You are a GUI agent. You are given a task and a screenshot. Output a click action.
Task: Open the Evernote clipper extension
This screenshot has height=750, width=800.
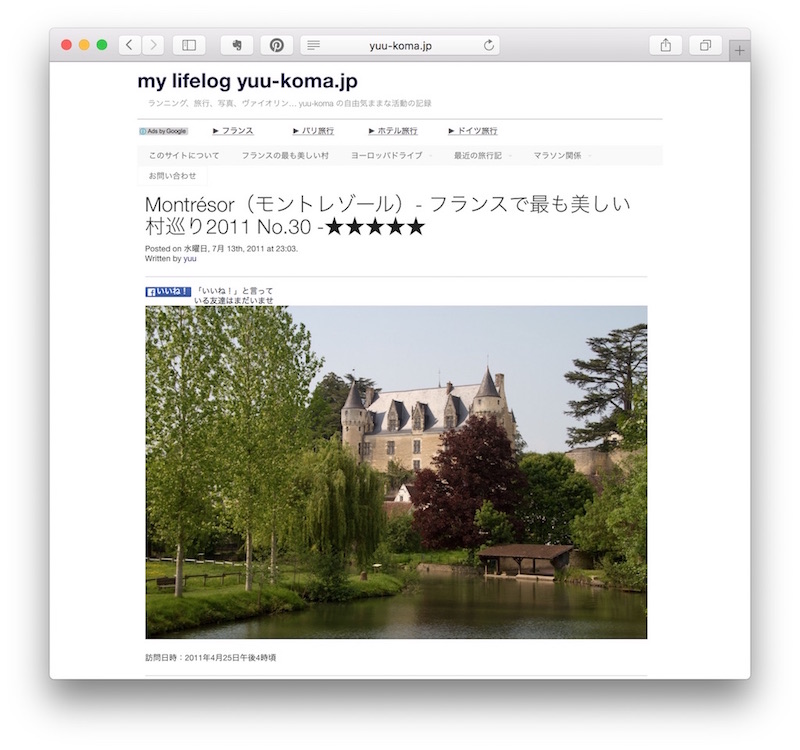click(237, 45)
